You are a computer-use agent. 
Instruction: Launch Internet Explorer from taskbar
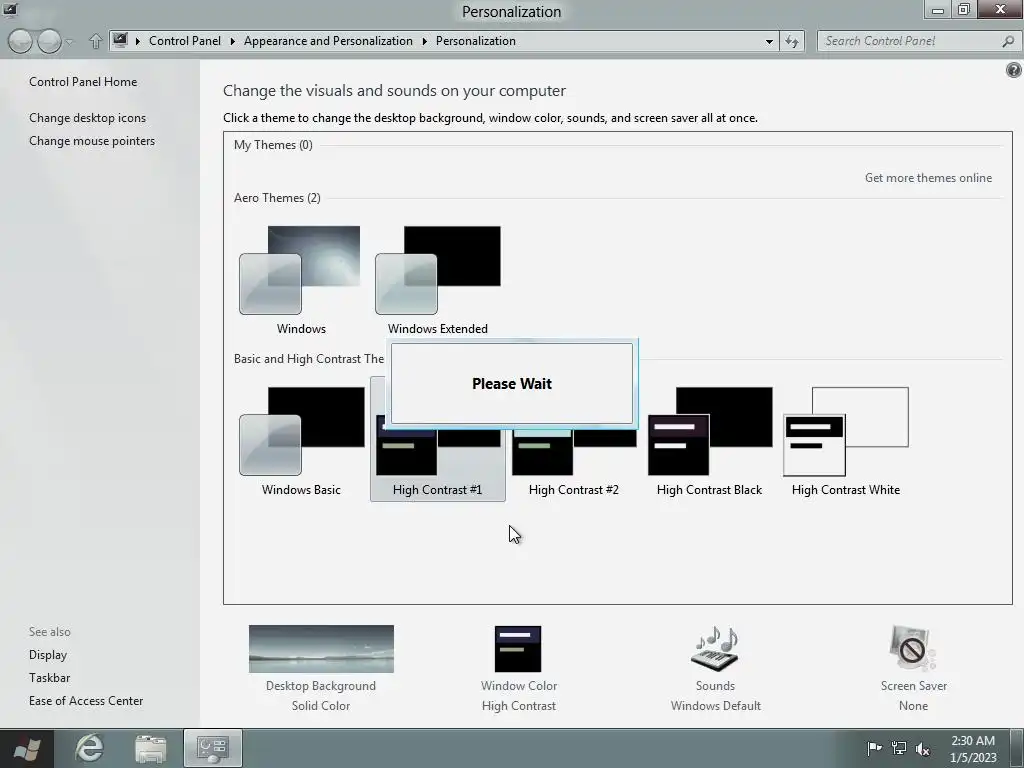(89, 748)
